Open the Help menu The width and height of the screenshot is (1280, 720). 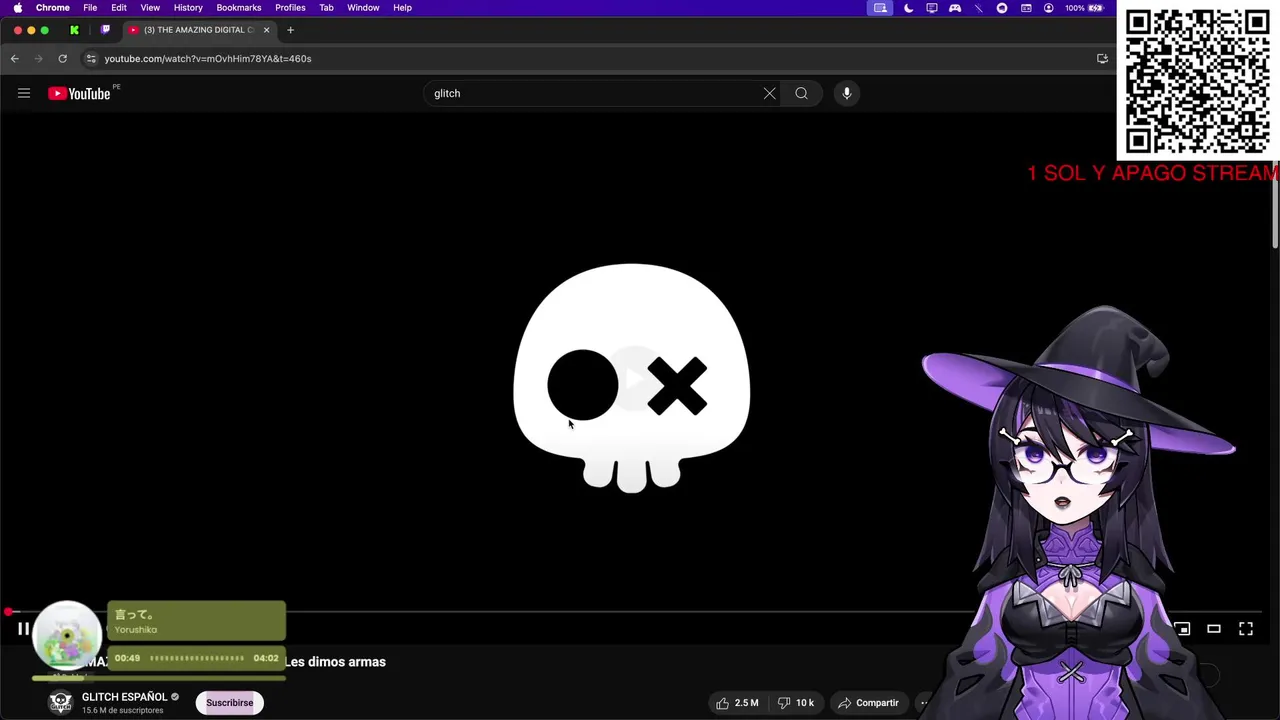(x=402, y=8)
